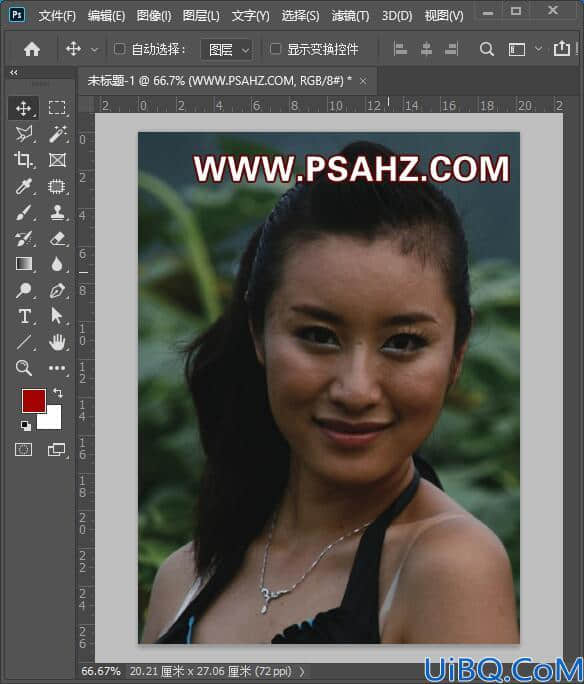584x684 pixels.
Task: Open the 选择(S) menu
Action: 300,17
